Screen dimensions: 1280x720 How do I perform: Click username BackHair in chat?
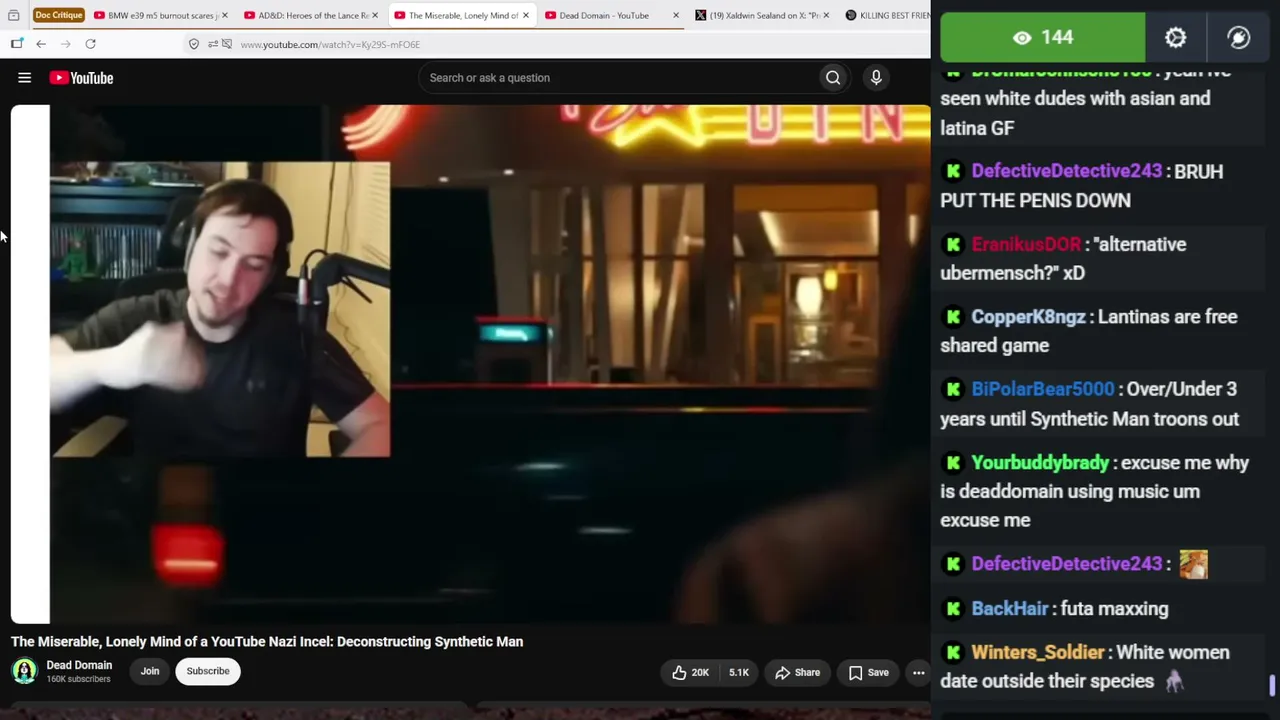tap(1010, 608)
